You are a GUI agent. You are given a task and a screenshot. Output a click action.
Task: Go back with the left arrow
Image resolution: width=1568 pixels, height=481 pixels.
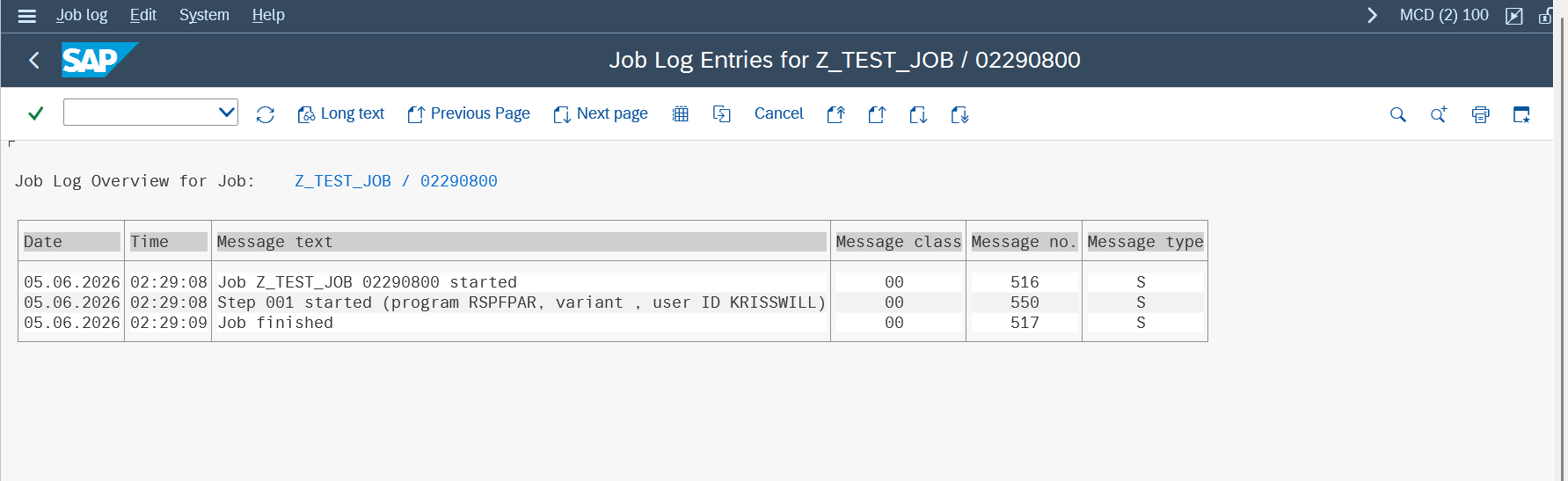point(34,60)
